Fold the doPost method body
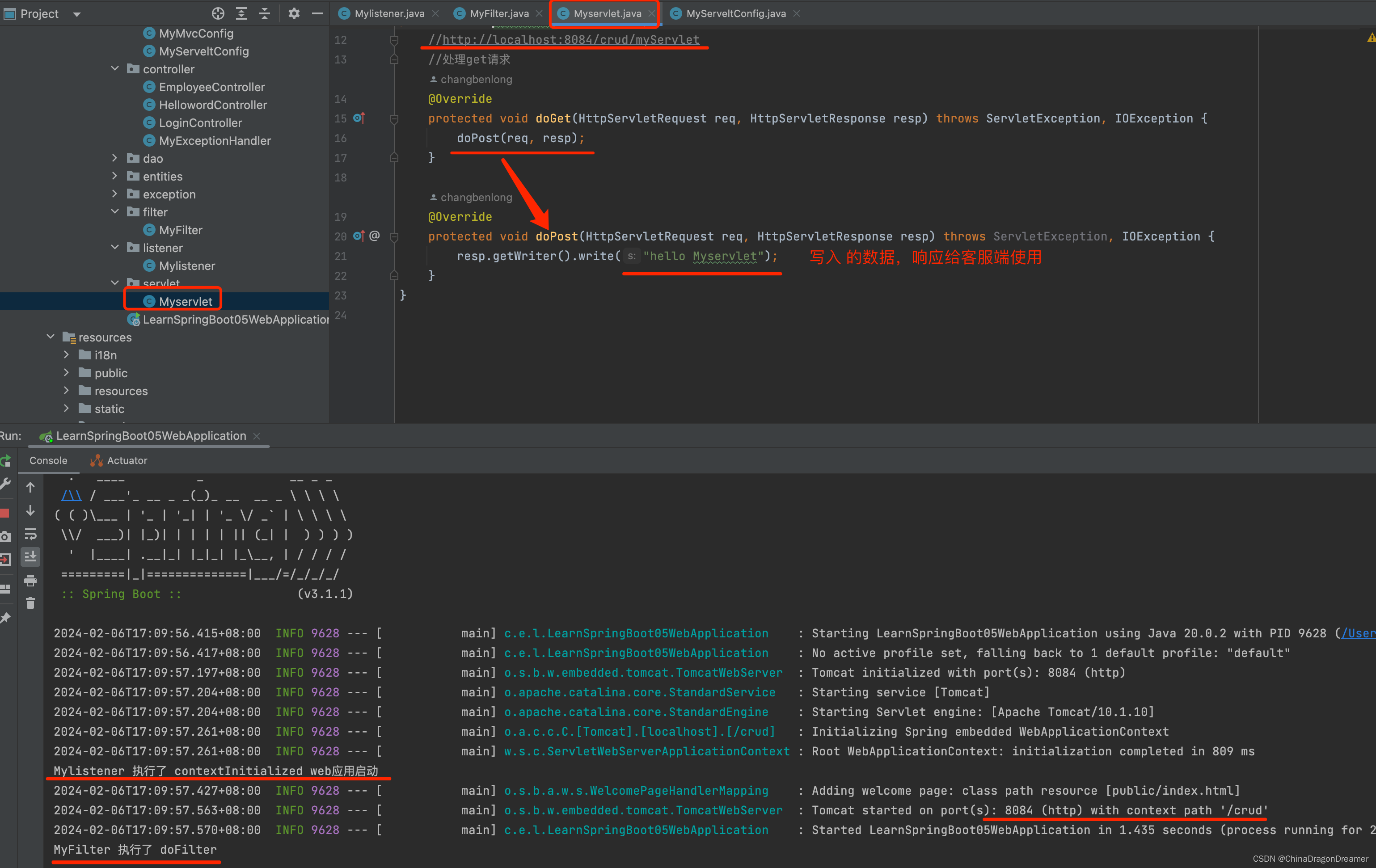This screenshot has width=1376, height=868. click(394, 236)
